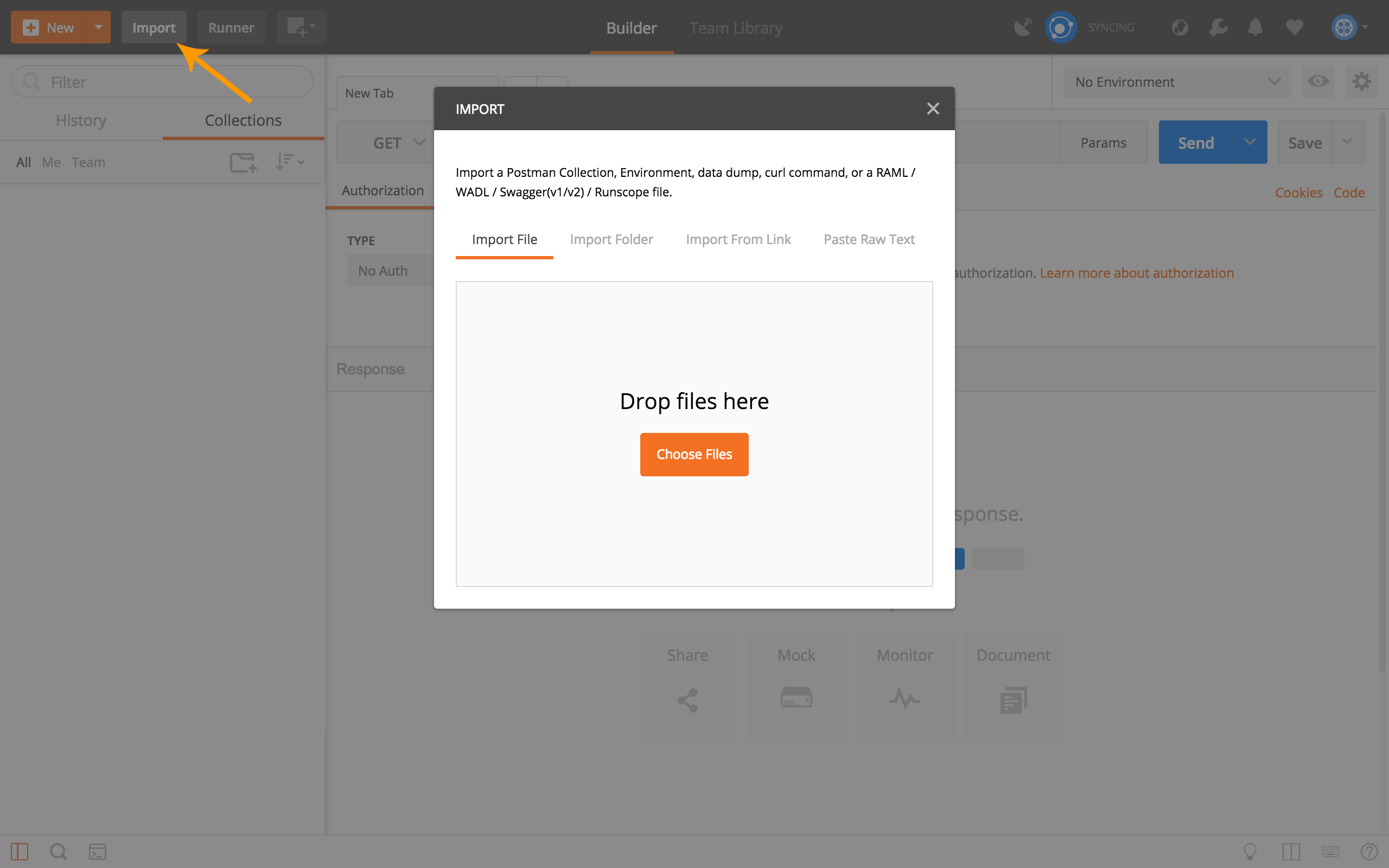Viewport: 1389px width, 868px height.
Task: Expand the Send button dropdown arrow
Action: 1249,142
